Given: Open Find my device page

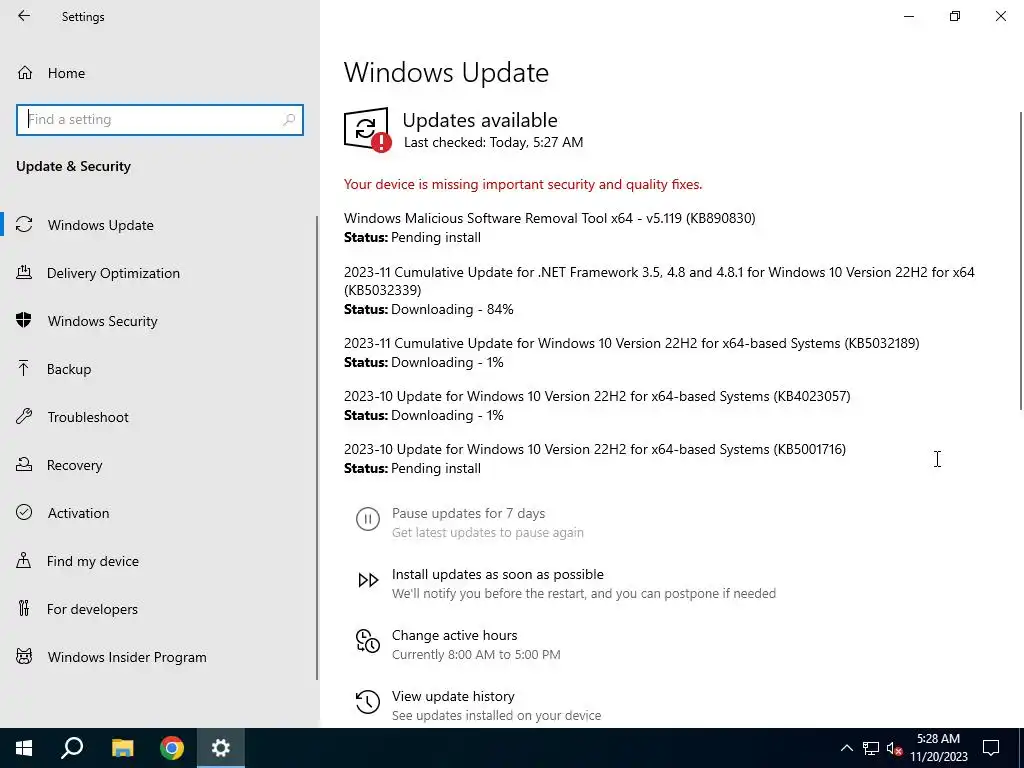Looking at the screenshot, I should tap(159, 561).
